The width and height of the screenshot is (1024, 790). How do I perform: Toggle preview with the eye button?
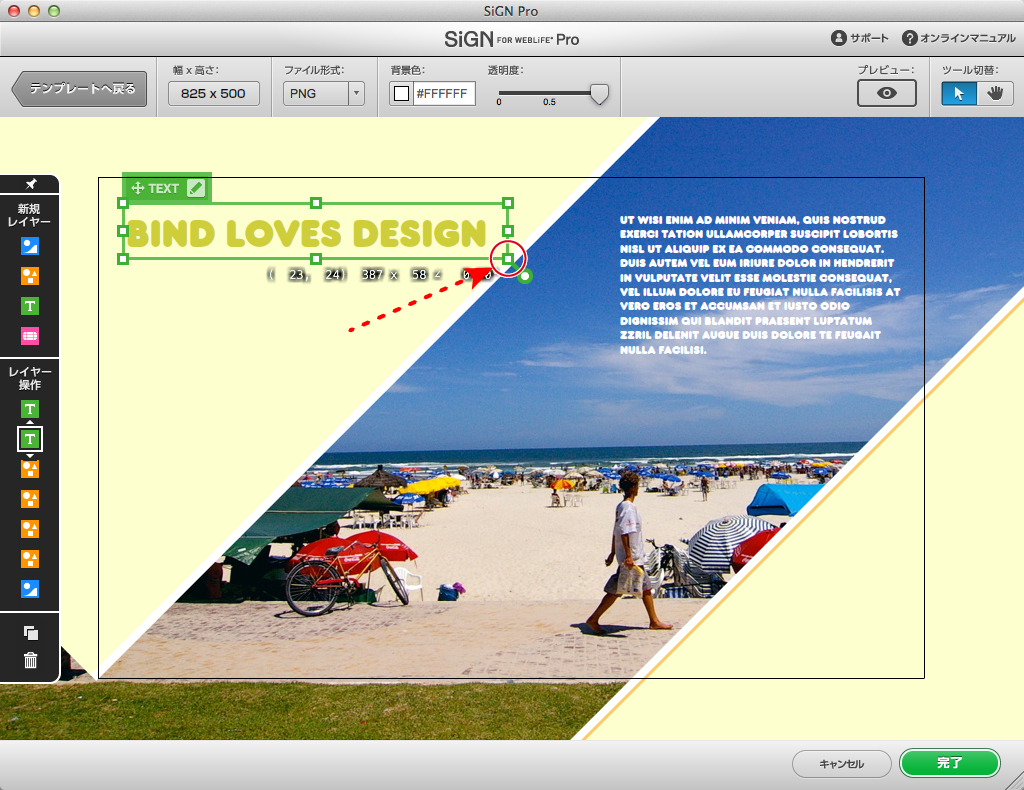pos(886,93)
